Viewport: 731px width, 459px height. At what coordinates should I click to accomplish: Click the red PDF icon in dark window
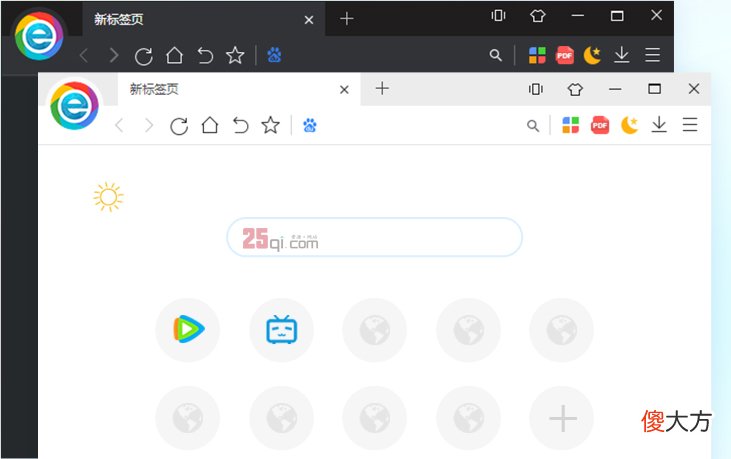coord(565,55)
